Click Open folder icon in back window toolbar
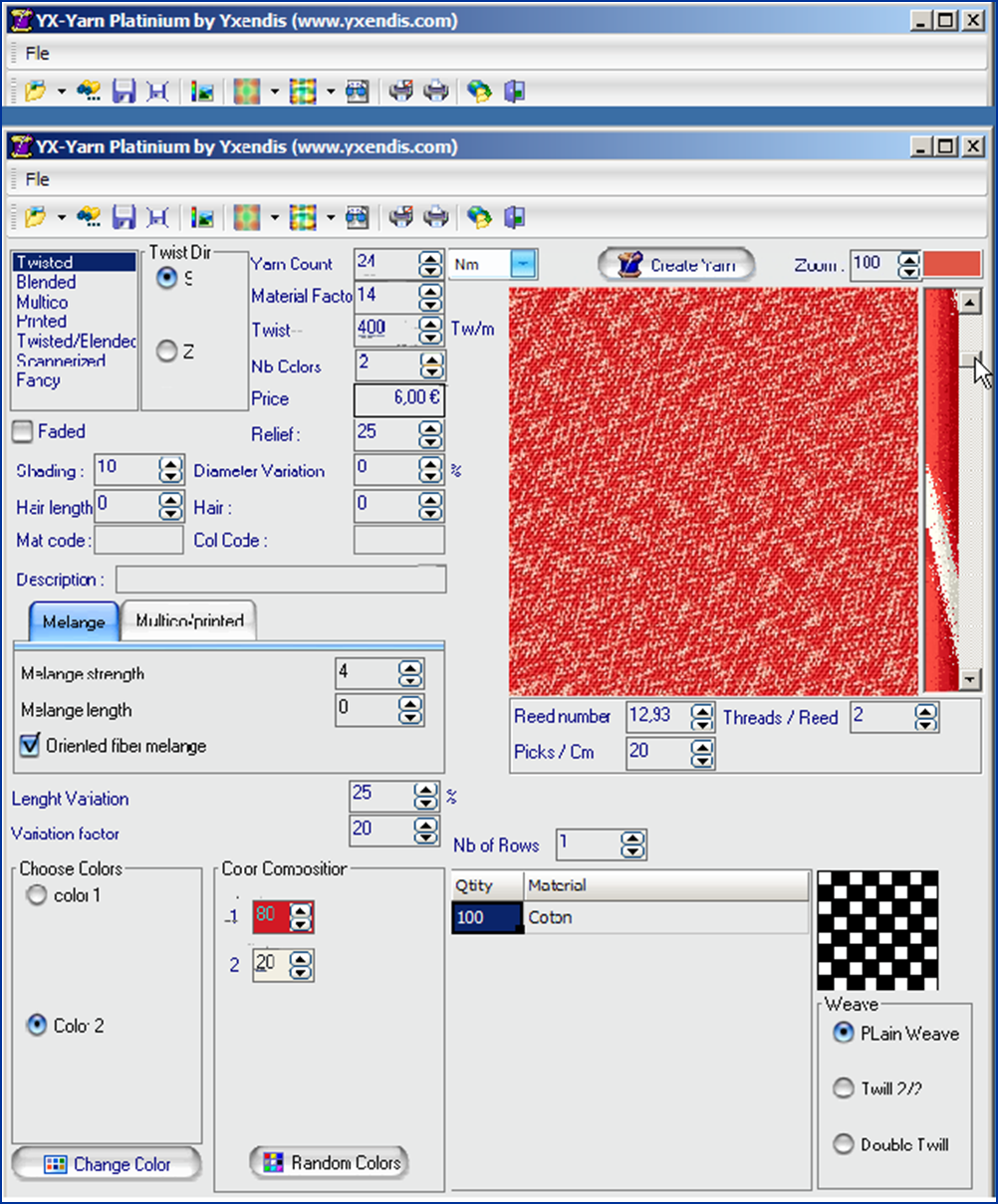998x1204 pixels. tap(36, 92)
